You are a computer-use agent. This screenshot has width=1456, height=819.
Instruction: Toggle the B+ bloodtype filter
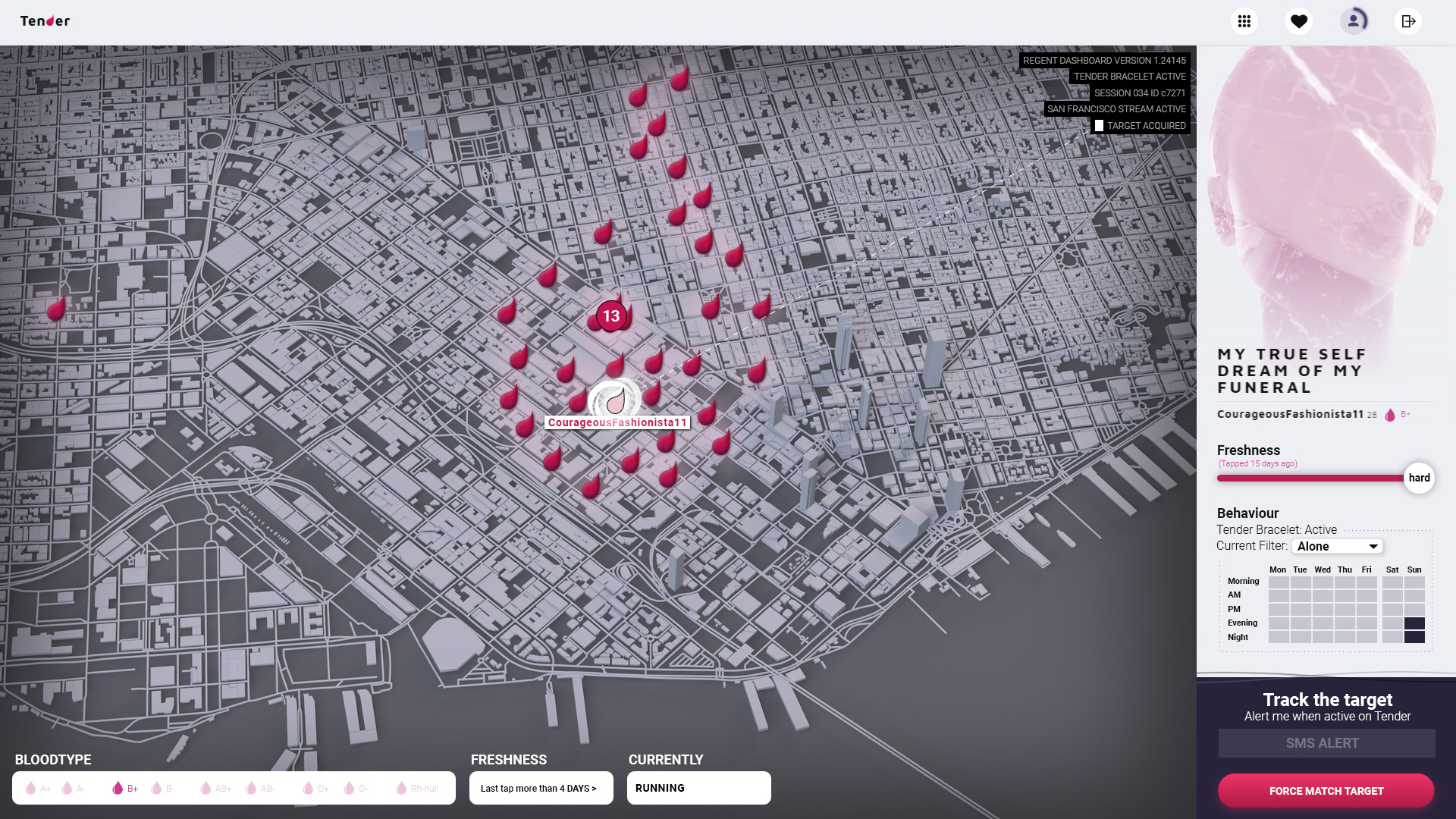pos(125,789)
